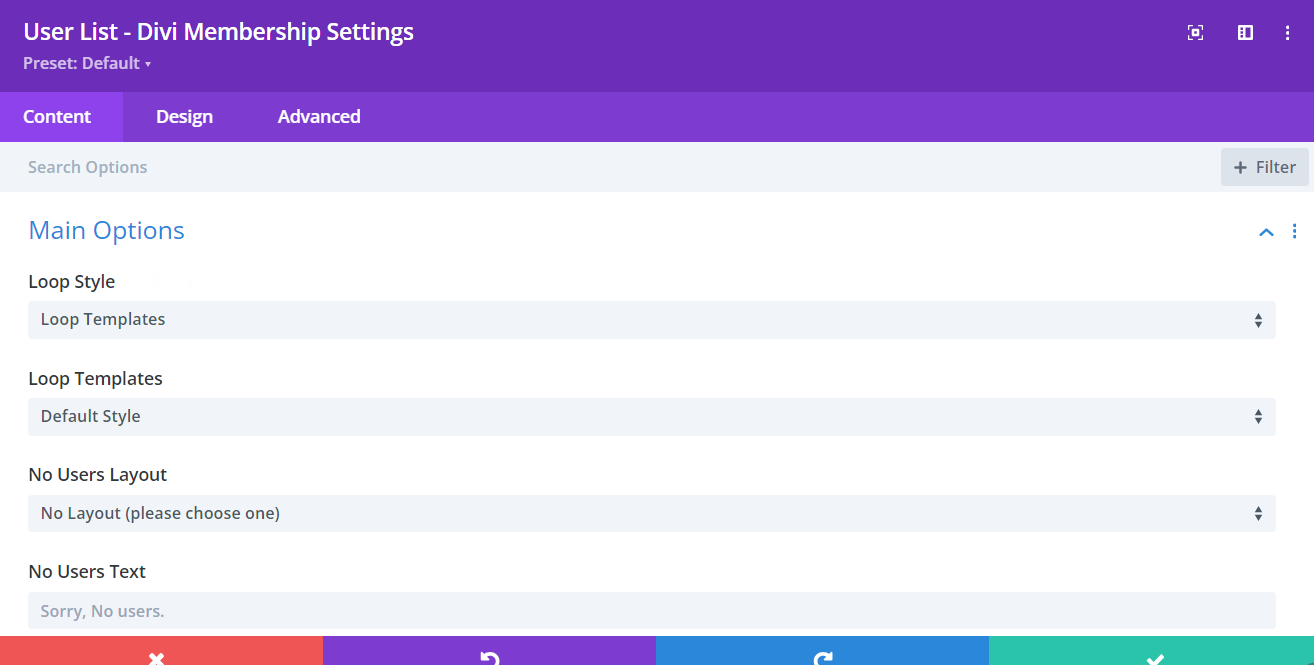Viewport: 1314px width, 665px height.
Task: Click the Filter button
Action: point(1264,167)
